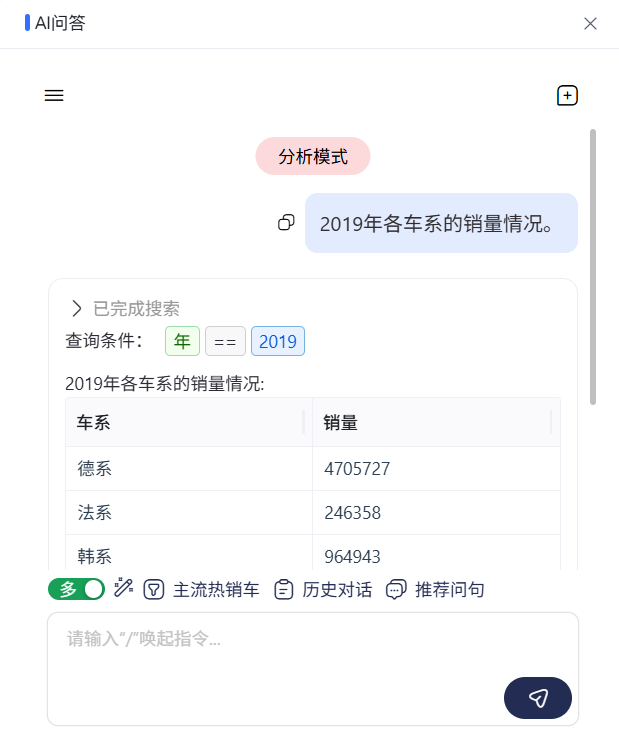This screenshot has width=619, height=731.
Task: Click the chat vertical scrollbar
Action: 593,267
